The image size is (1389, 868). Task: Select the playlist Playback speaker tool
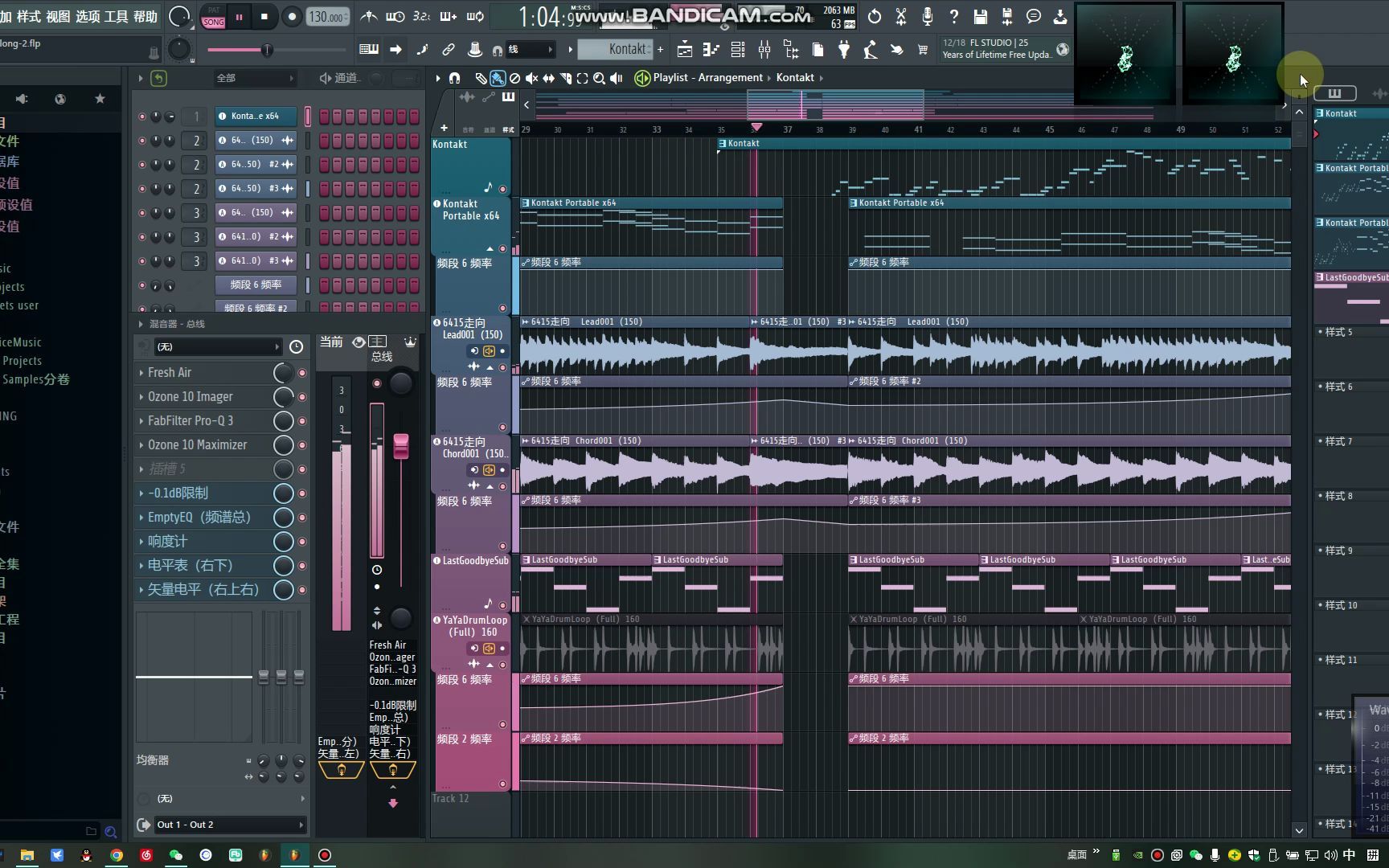point(616,78)
